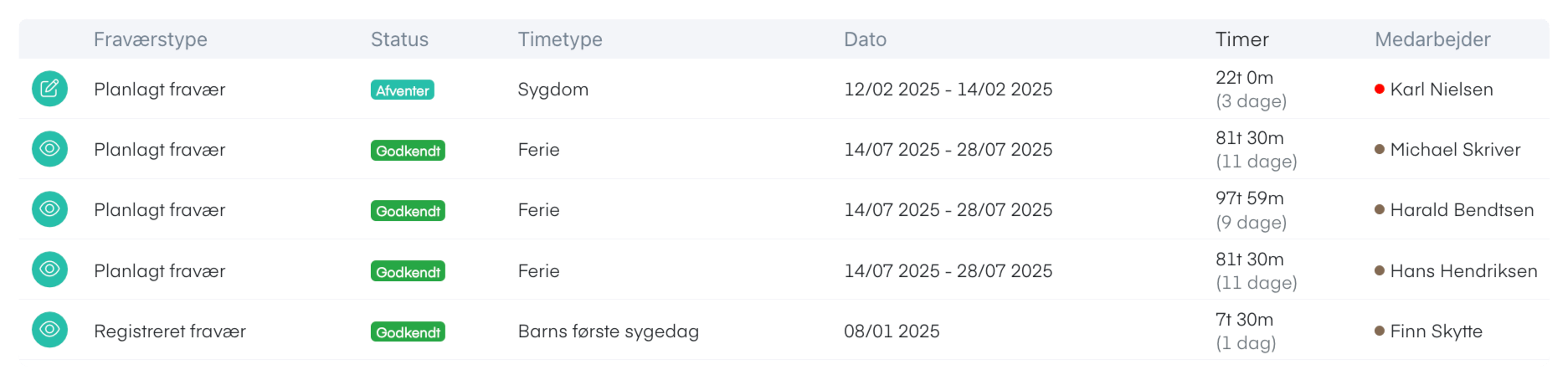Open employee Karl Nielsen
The image size is (1568, 385).
(1442, 90)
